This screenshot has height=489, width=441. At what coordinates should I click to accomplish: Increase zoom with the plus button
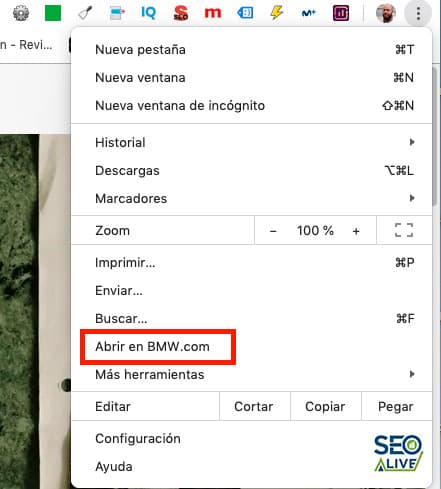(x=356, y=231)
